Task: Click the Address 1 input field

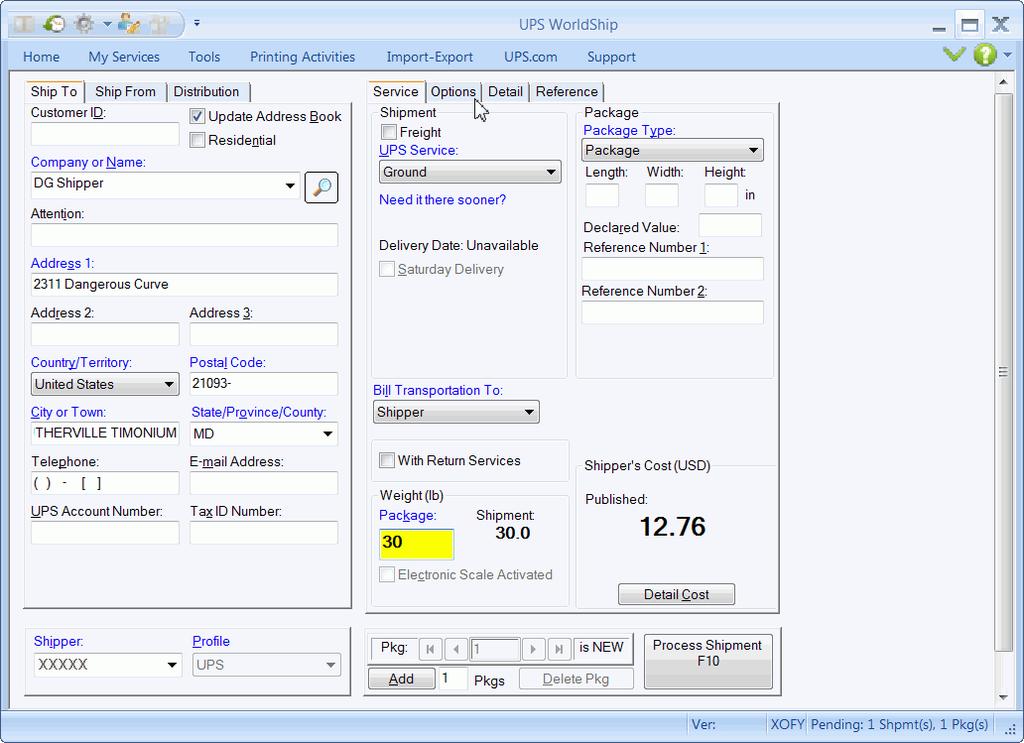Action: pyautogui.click(x=184, y=285)
